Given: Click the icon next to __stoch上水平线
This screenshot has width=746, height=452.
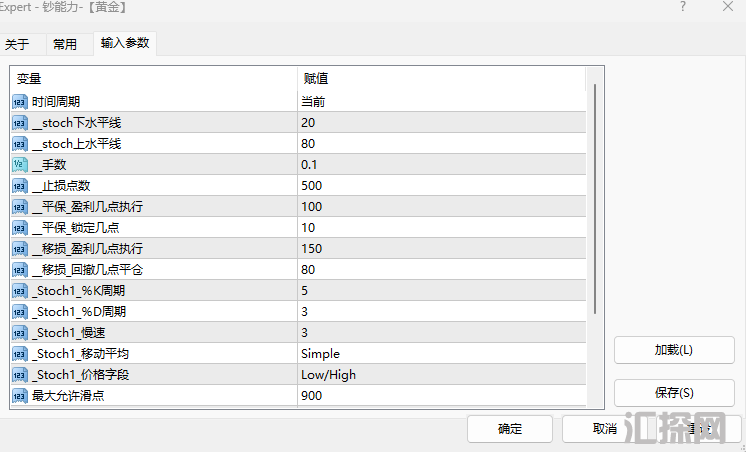Looking at the screenshot, I should 20,144.
